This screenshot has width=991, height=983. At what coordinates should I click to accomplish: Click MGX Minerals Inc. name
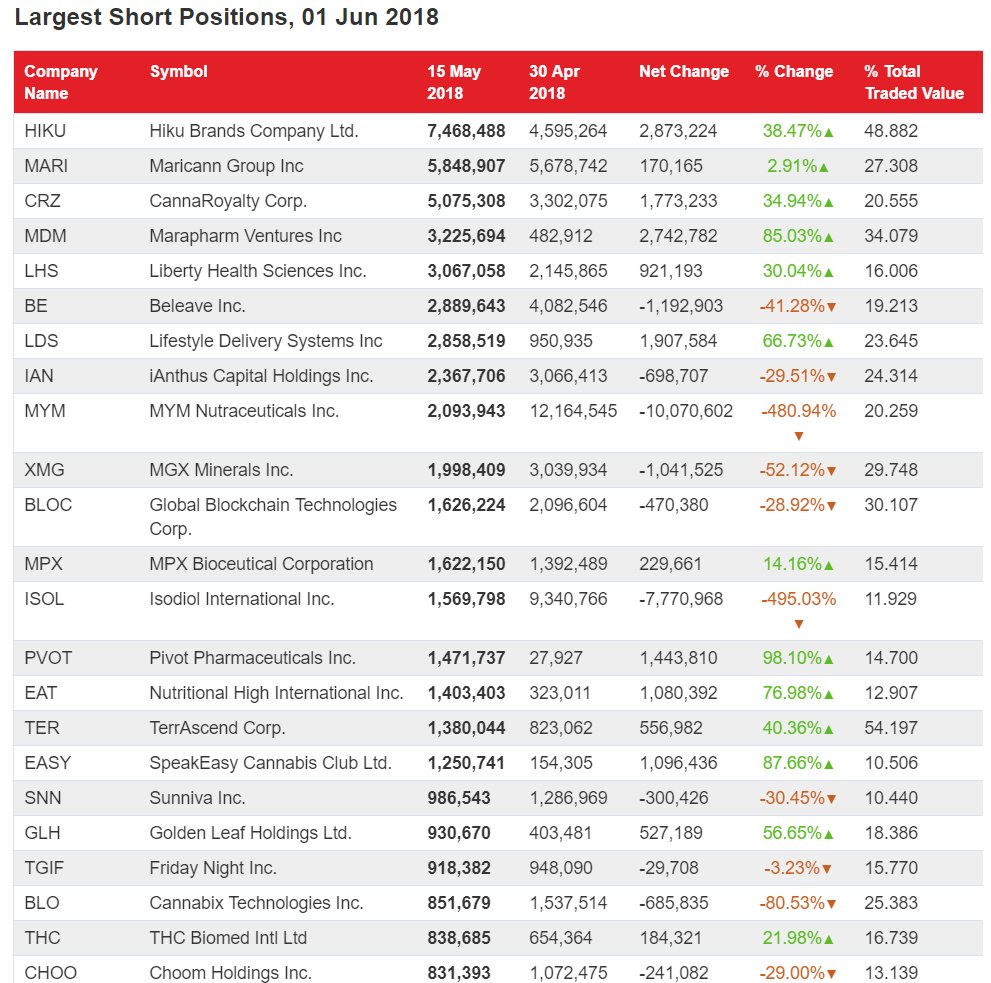pos(221,470)
